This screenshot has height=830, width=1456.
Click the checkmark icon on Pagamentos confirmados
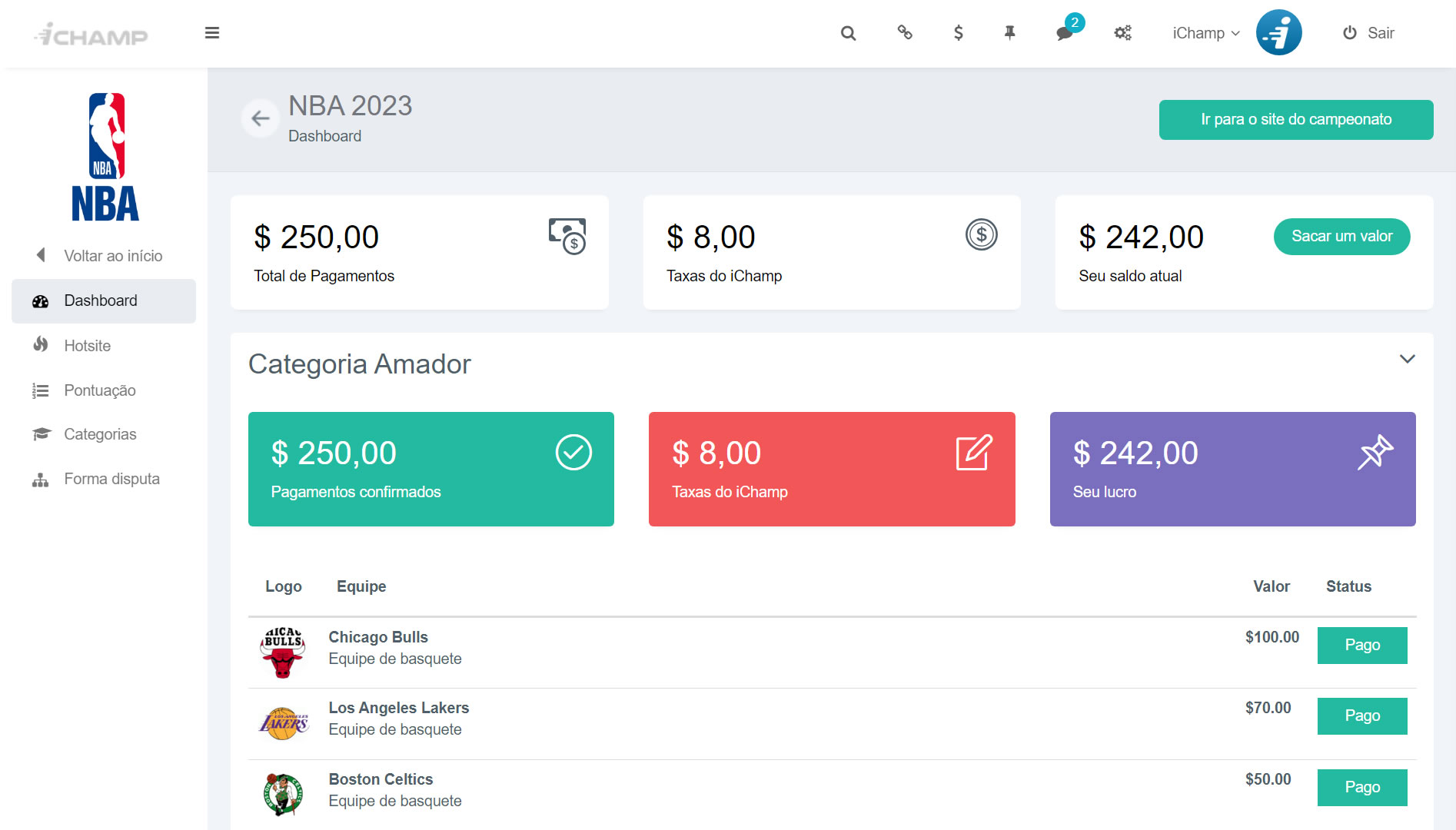point(573,453)
